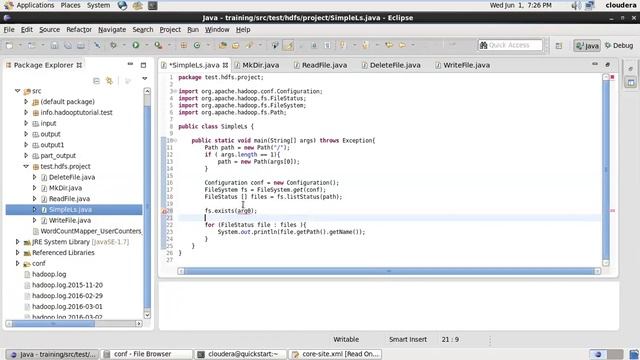
Task: Click the New Java Package icon
Action: 183,45
